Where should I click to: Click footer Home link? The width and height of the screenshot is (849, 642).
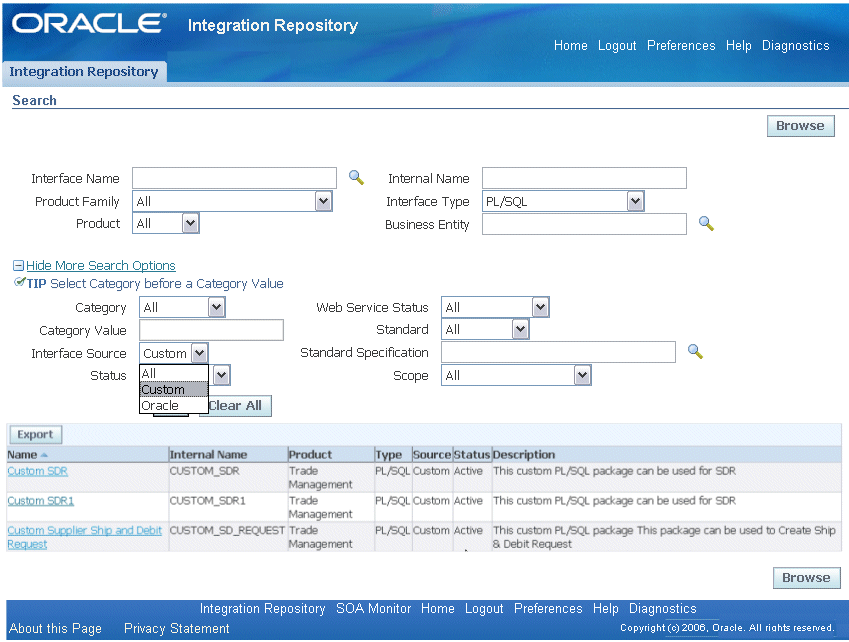[437, 608]
